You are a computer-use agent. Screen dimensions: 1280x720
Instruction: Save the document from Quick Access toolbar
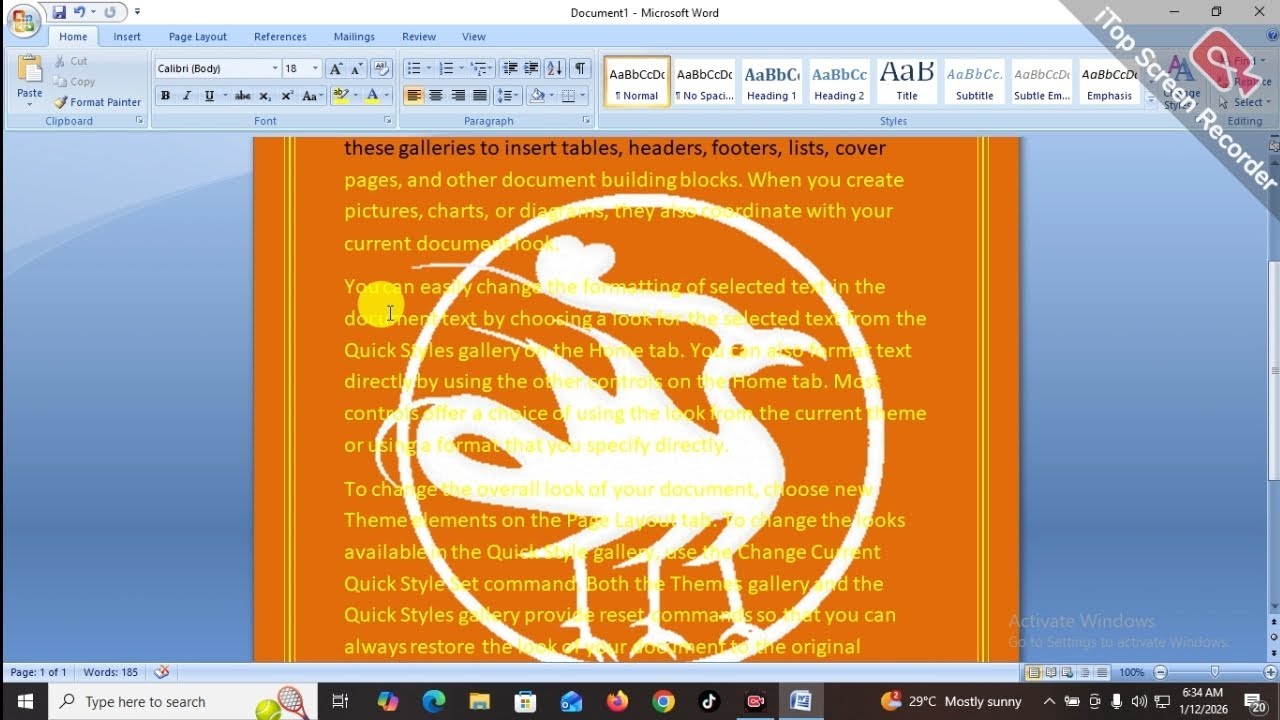click(x=59, y=13)
